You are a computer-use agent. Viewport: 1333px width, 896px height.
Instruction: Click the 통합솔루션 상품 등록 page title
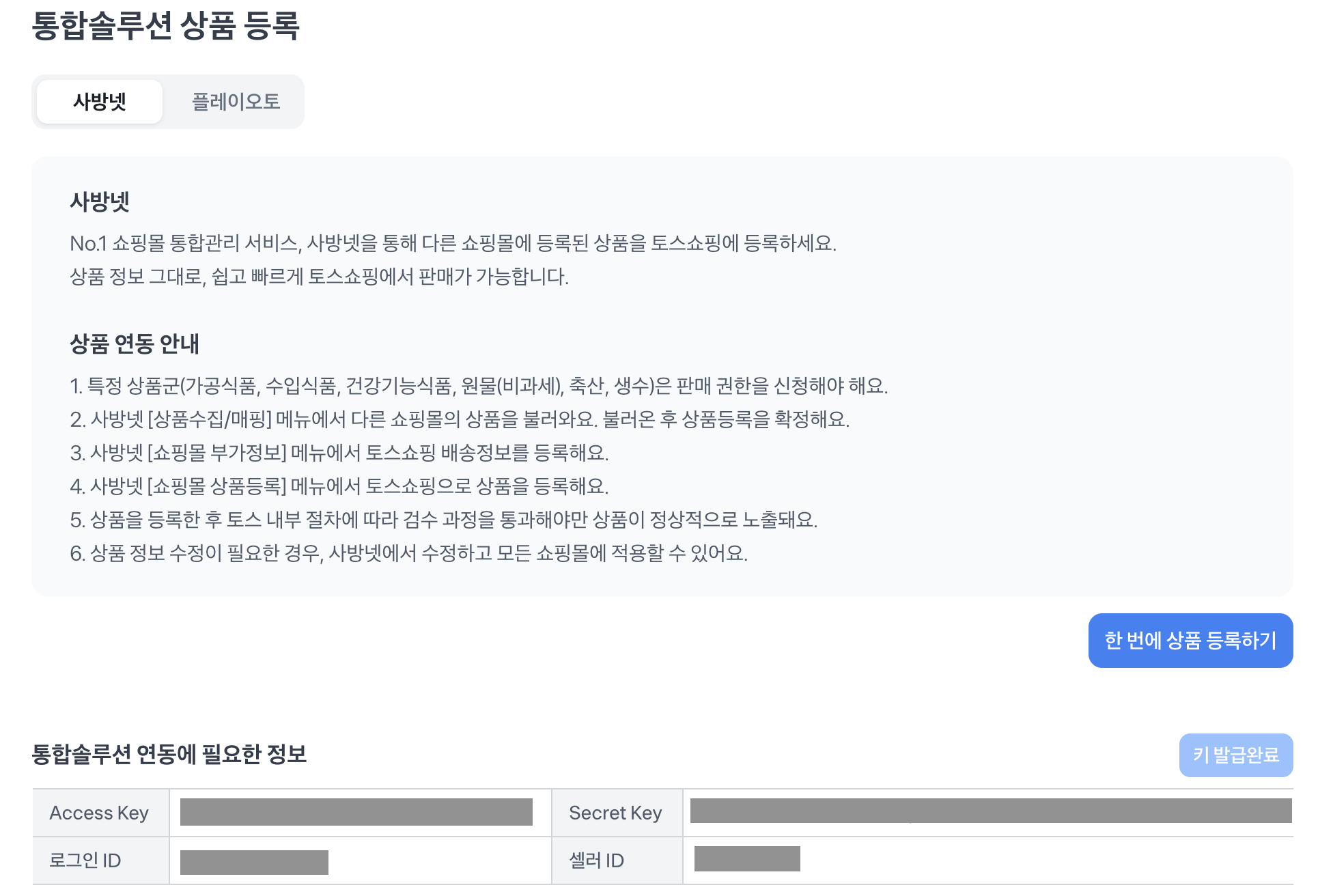tap(166, 26)
